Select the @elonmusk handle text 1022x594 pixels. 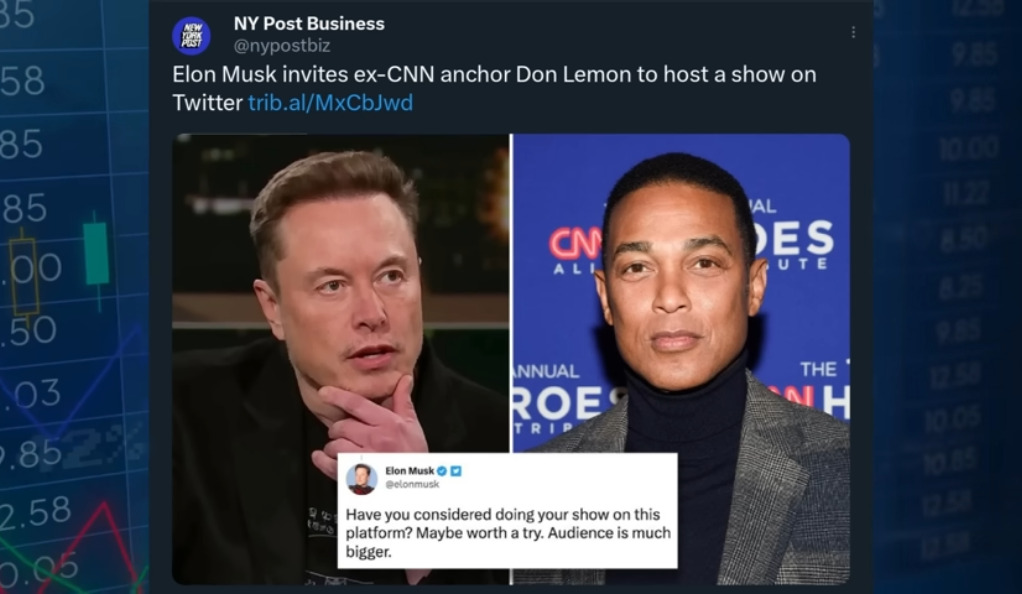click(x=412, y=484)
